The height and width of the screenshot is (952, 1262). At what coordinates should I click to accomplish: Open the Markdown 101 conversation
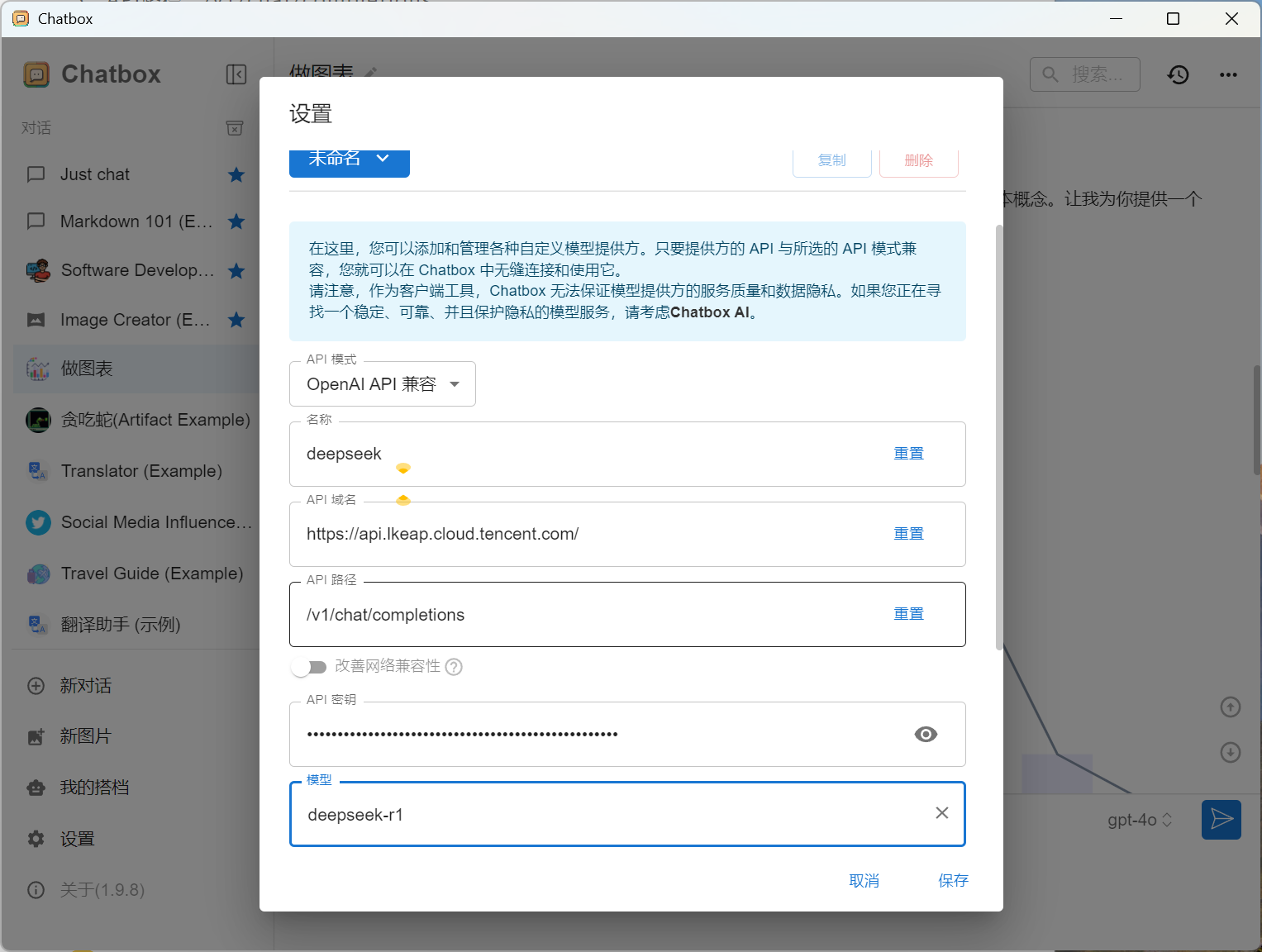click(x=137, y=221)
